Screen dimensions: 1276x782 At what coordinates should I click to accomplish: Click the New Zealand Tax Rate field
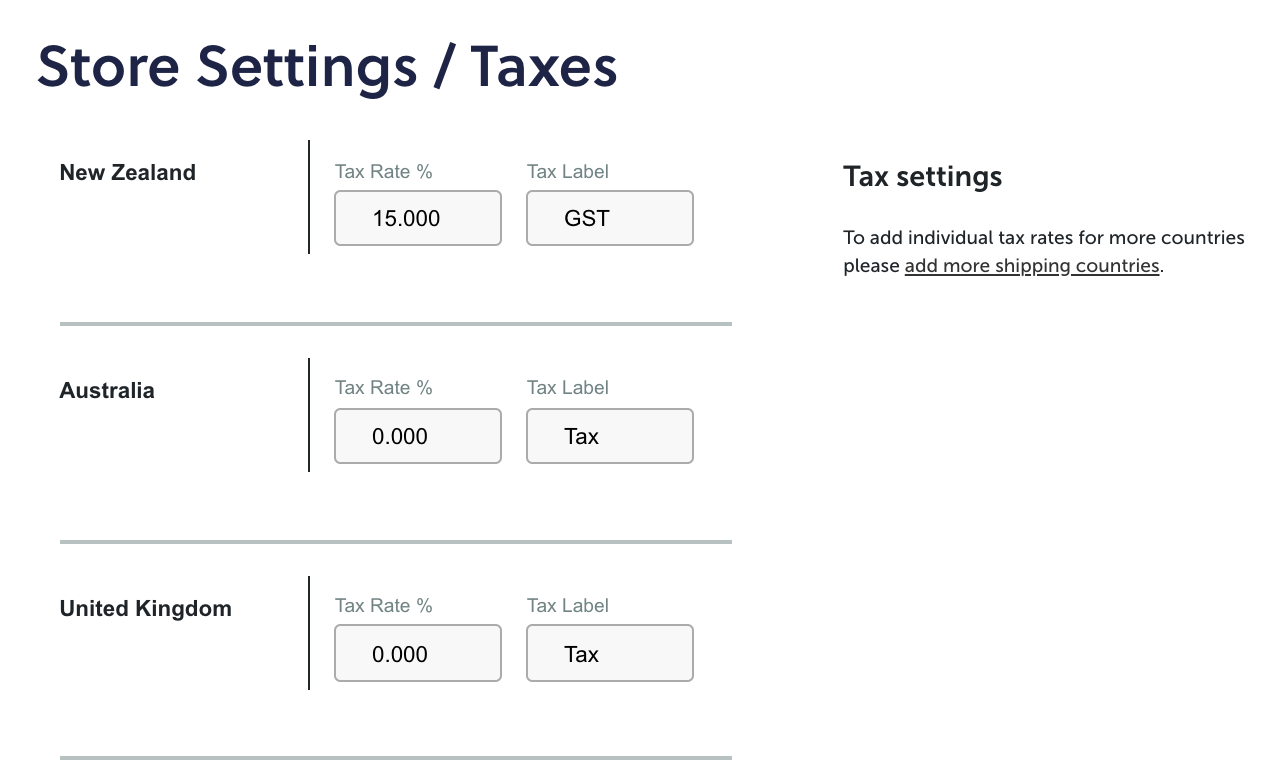418,218
